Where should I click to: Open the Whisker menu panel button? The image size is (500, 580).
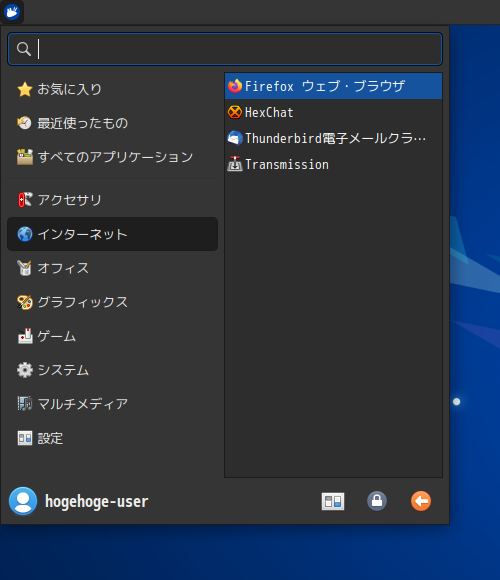pos(12,12)
